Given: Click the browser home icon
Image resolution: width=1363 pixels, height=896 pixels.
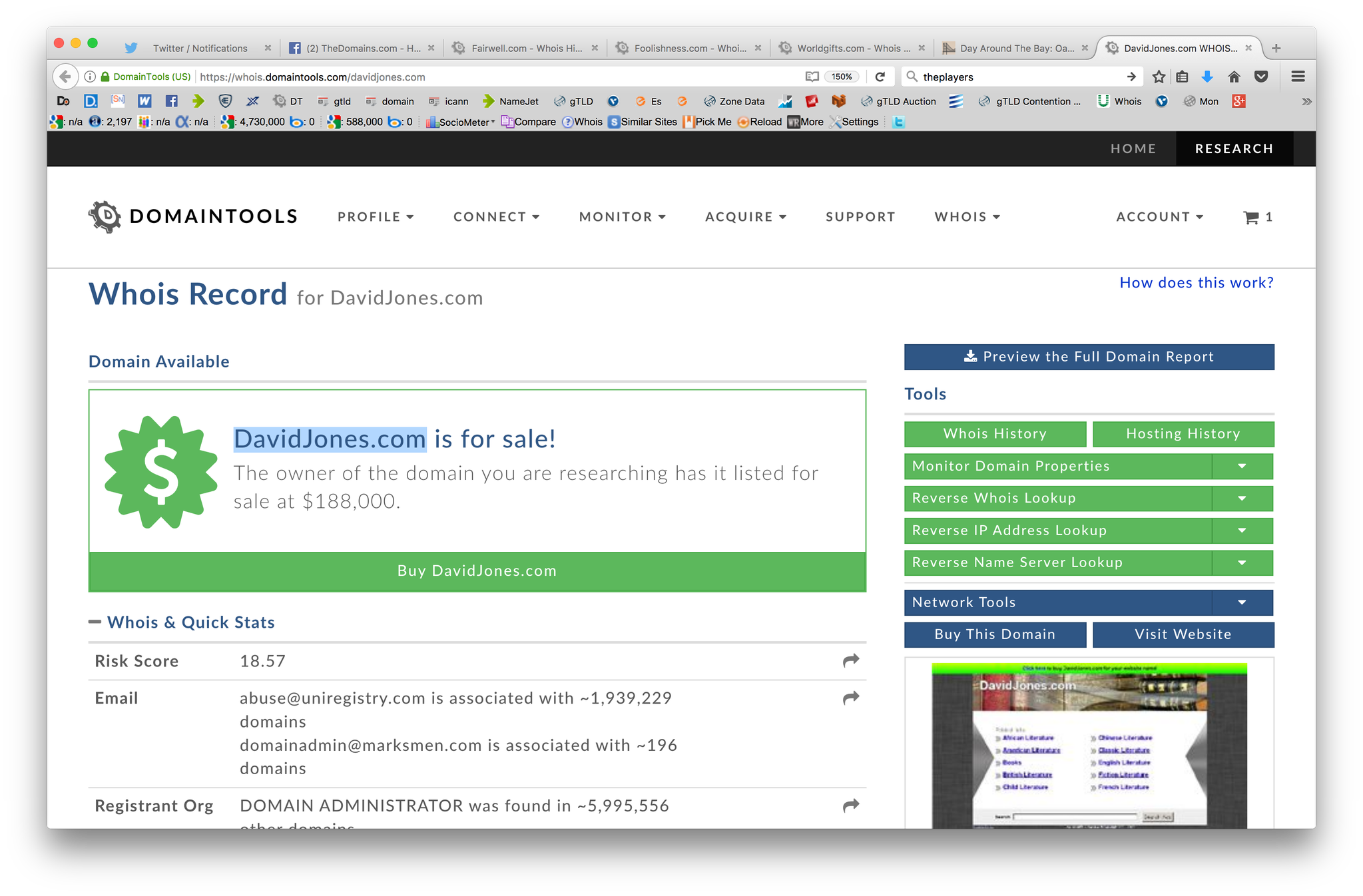Looking at the screenshot, I should point(1234,77).
